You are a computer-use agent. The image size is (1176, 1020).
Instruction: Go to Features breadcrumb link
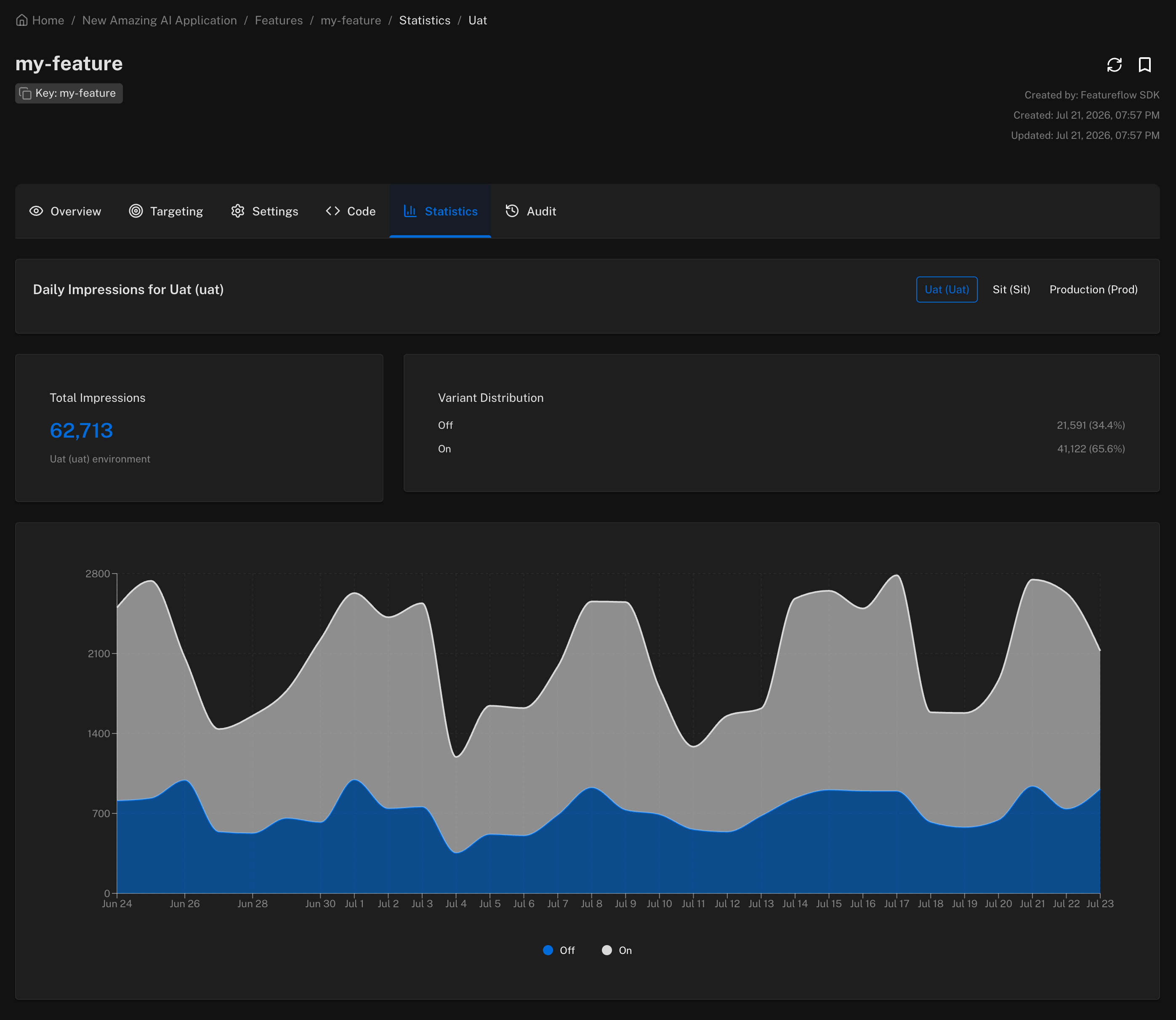click(279, 21)
